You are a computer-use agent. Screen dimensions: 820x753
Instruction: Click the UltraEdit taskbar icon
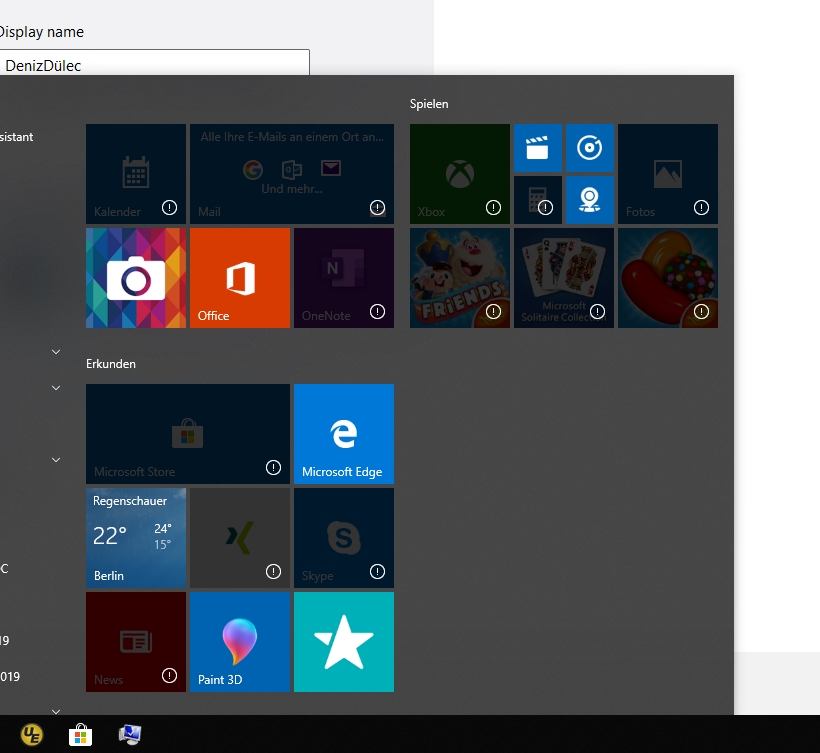point(32,735)
